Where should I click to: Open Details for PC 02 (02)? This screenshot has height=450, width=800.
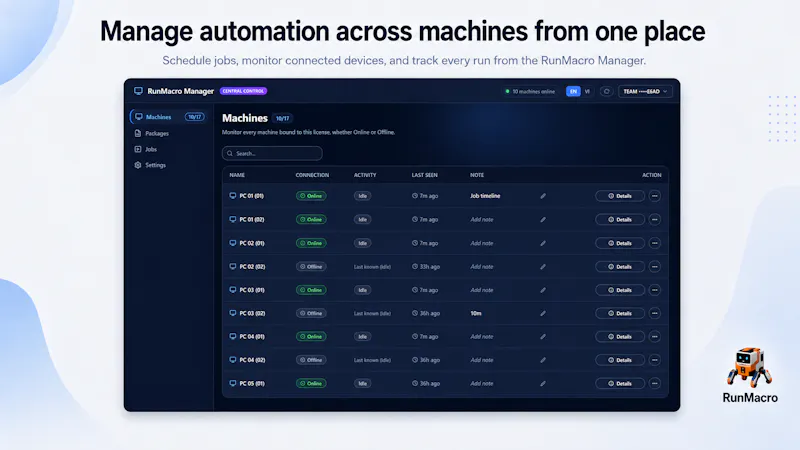pyautogui.click(x=619, y=267)
